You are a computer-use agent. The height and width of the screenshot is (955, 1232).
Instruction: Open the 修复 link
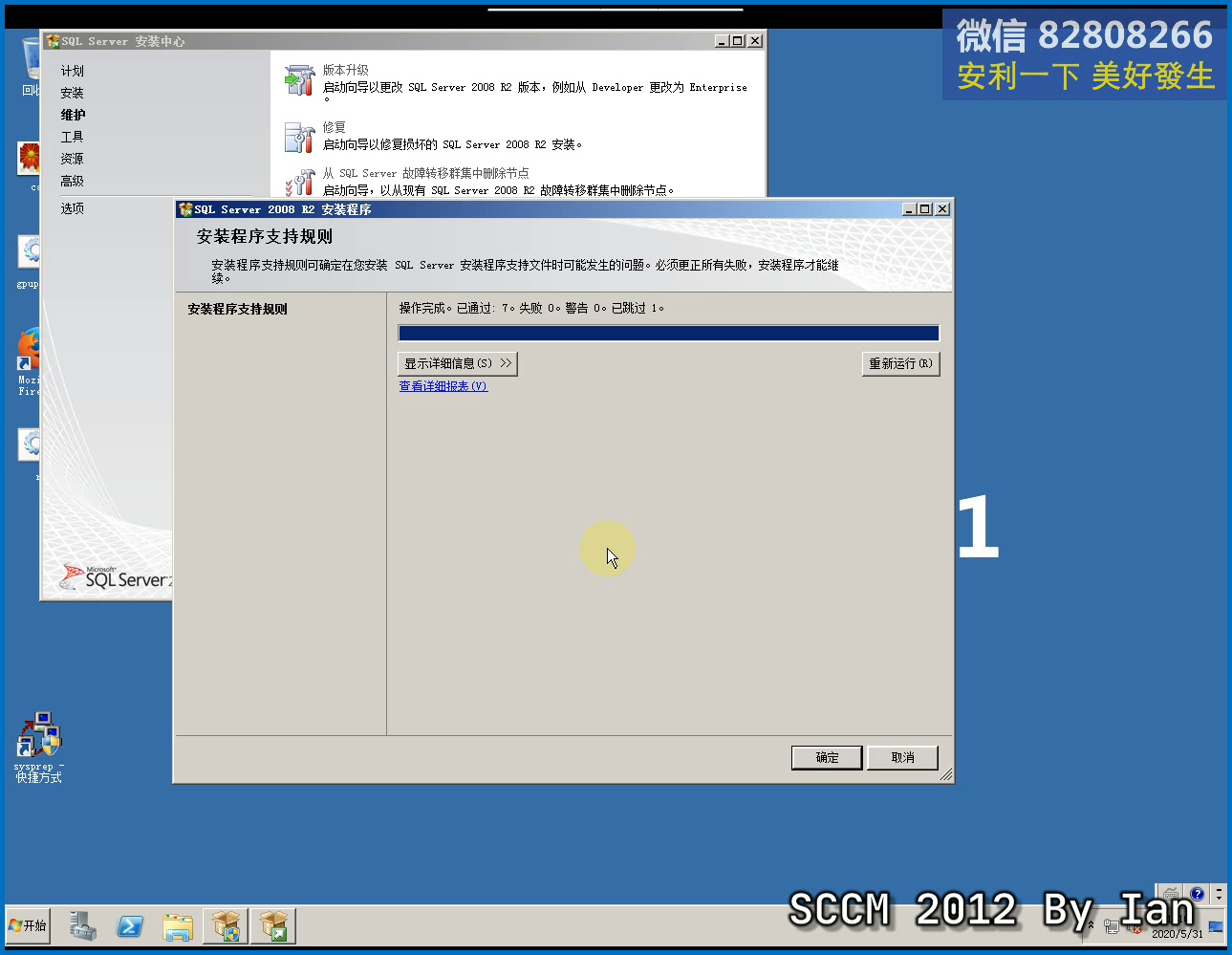(x=334, y=127)
